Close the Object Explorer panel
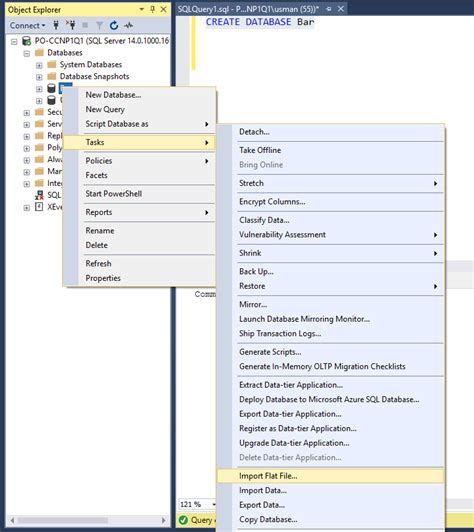Image resolution: width=474 pixels, height=532 pixels. coord(164,10)
